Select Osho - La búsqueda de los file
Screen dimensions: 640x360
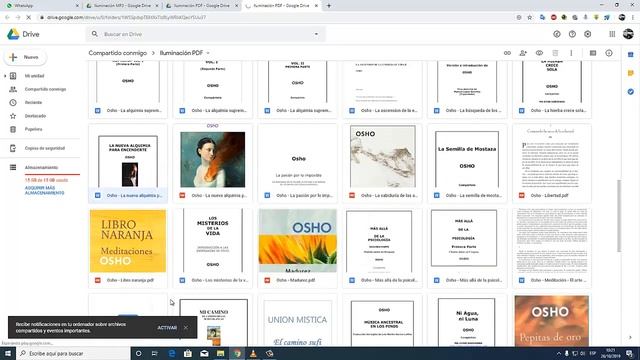(x=467, y=90)
